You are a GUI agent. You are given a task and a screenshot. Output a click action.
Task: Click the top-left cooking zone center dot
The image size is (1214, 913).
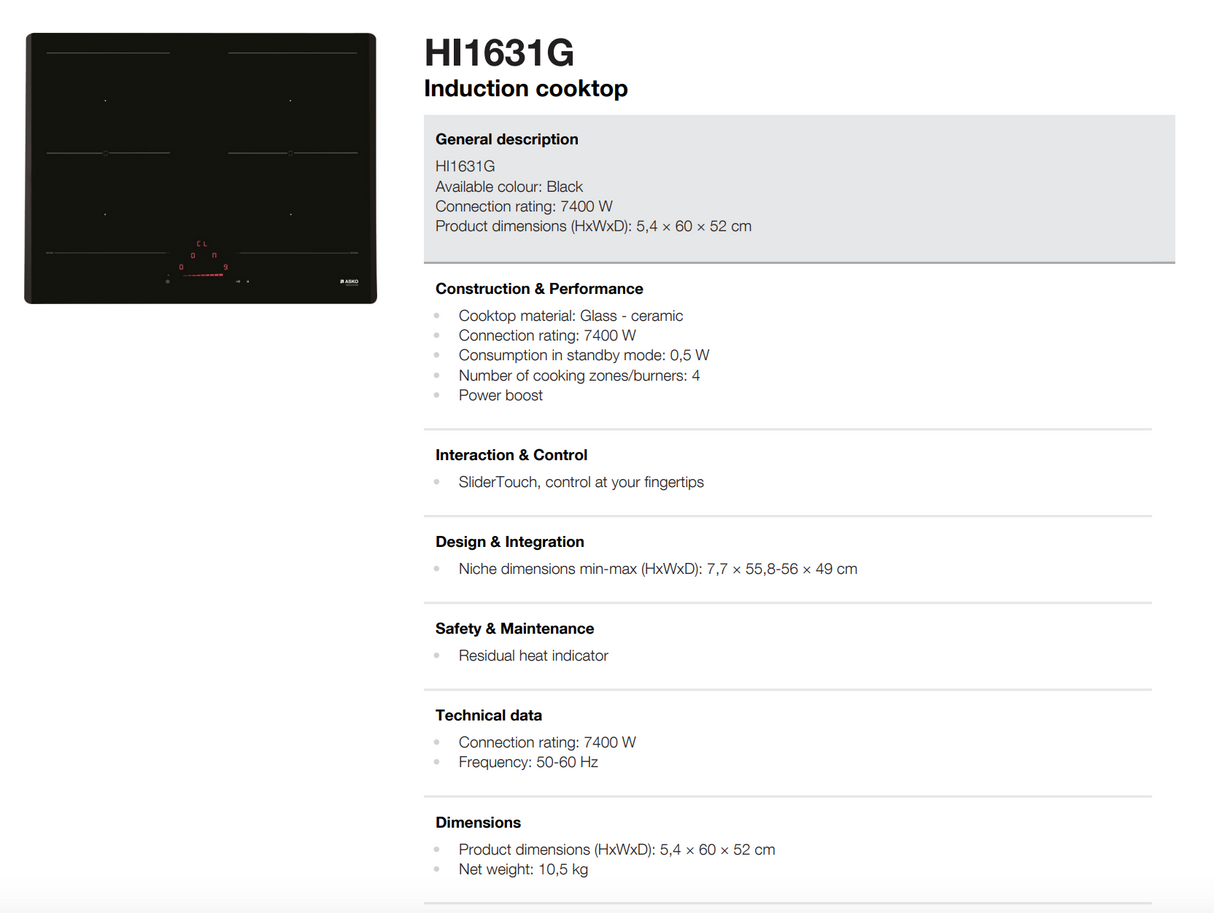(x=105, y=100)
